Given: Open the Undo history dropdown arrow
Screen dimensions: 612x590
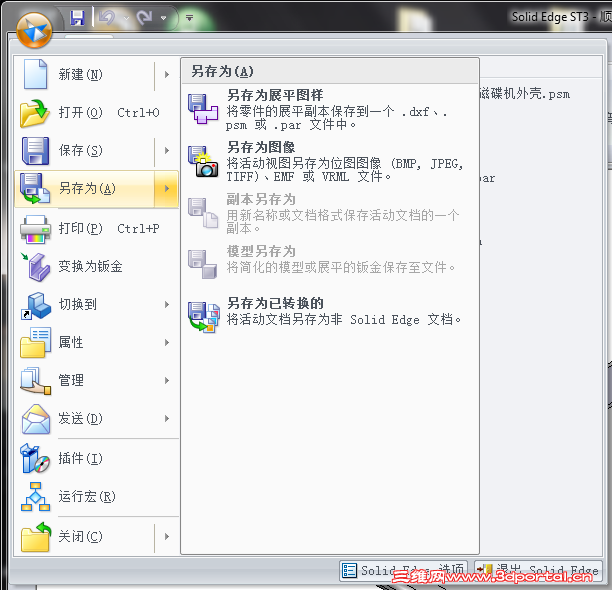Looking at the screenshot, I should [126, 18].
